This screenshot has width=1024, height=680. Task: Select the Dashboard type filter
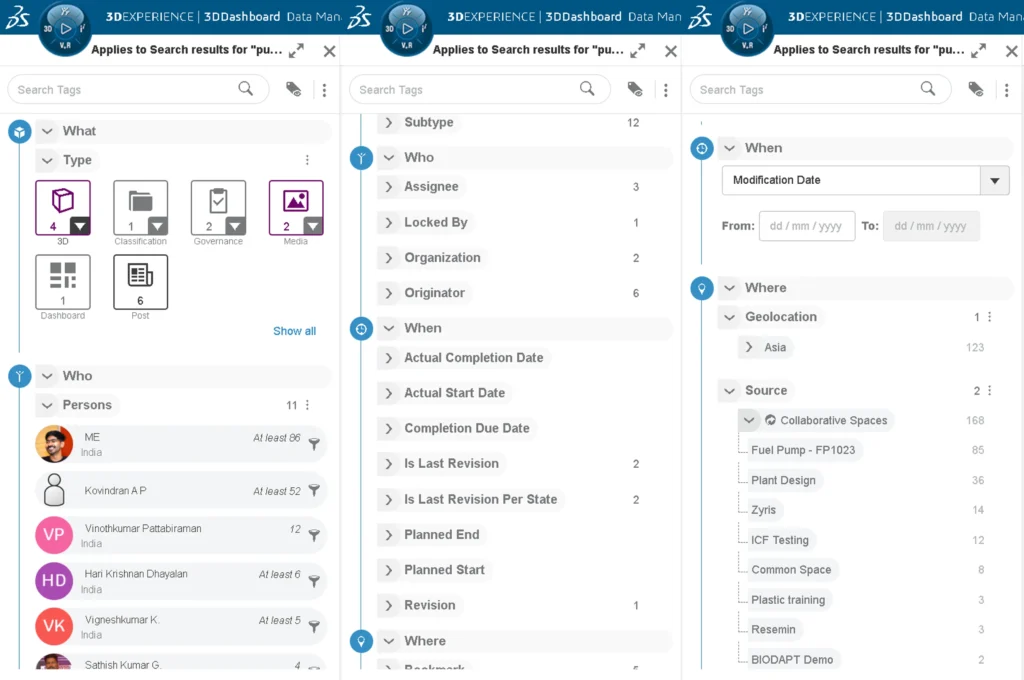[63, 280]
